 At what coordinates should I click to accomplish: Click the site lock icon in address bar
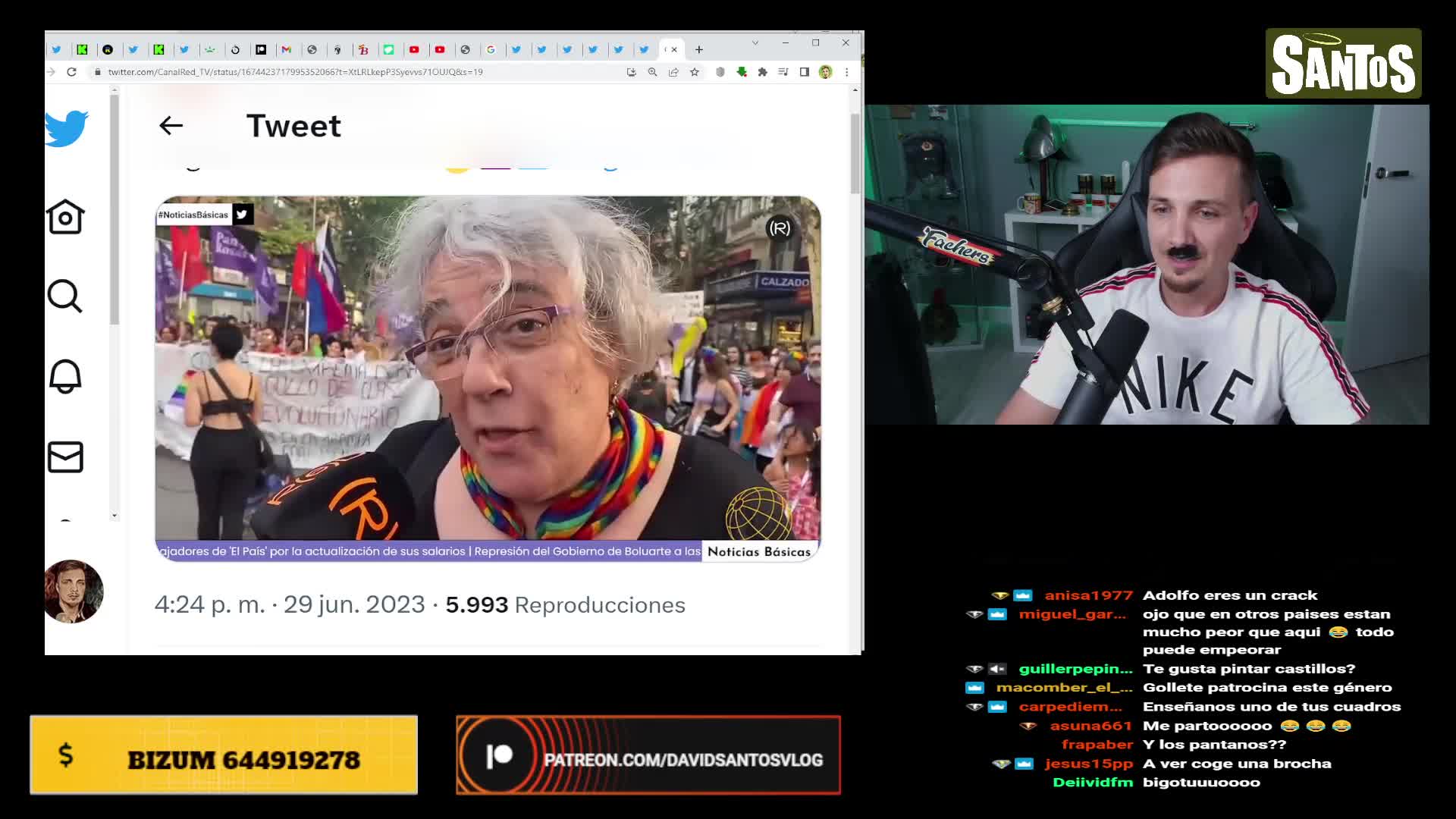click(x=97, y=72)
